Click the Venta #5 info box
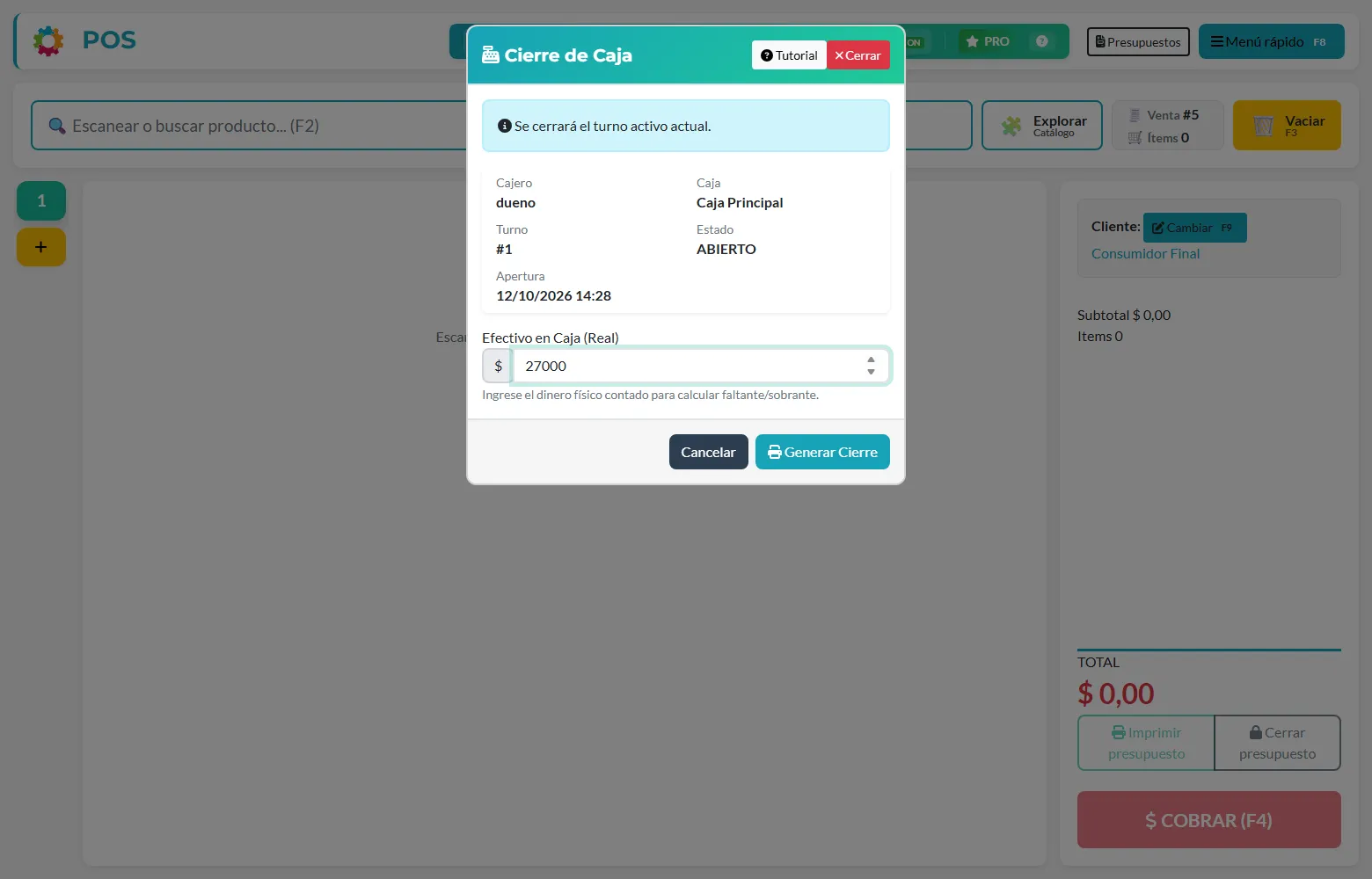This screenshot has width=1372, height=879. (x=1167, y=126)
